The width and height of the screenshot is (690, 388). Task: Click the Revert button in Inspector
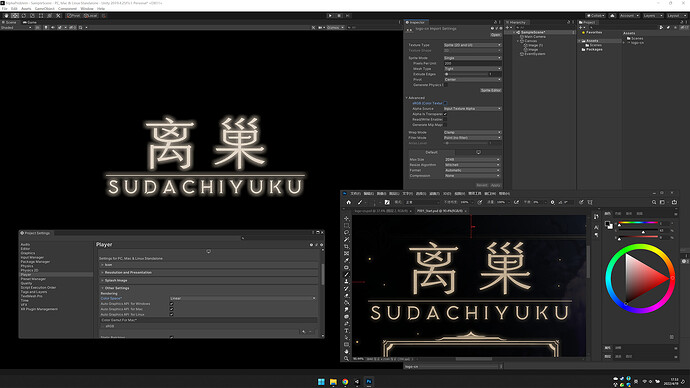pyautogui.click(x=482, y=185)
